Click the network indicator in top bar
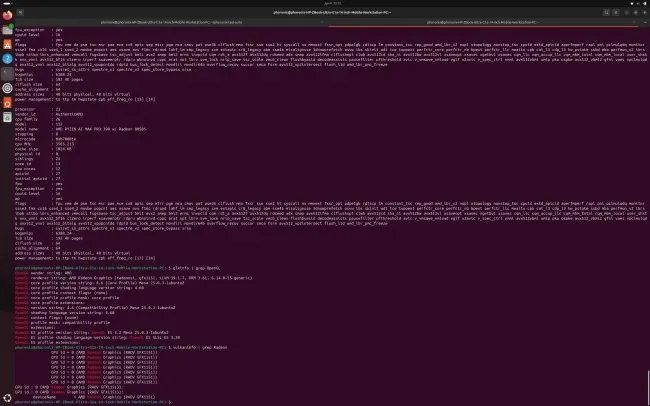 click(632, 3)
